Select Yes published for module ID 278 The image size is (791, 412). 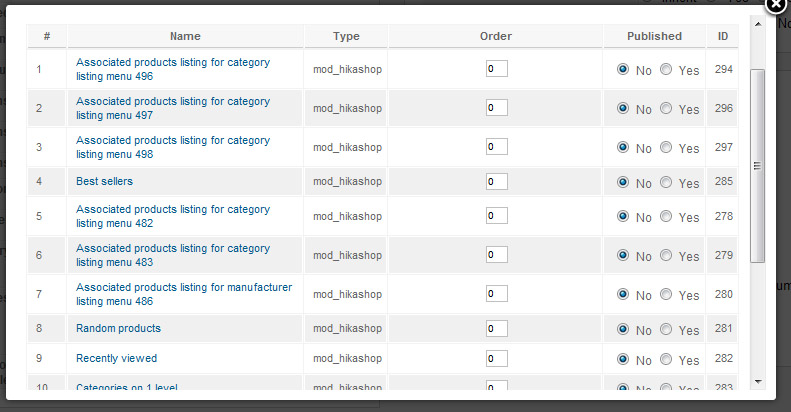(666, 216)
